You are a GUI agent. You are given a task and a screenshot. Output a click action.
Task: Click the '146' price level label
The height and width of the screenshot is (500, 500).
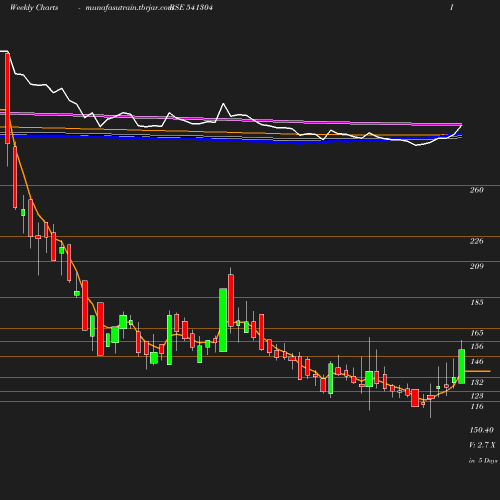pyautogui.click(x=477, y=362)
